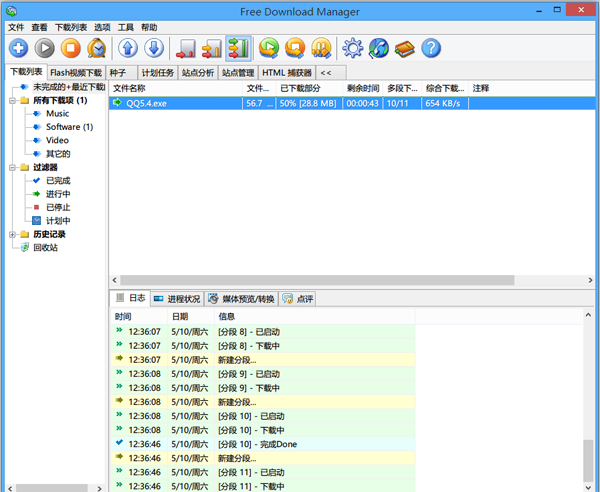Click the blue question mark help icon
Viewport: 600px width, 492px height.
click(x=430, y=47)
